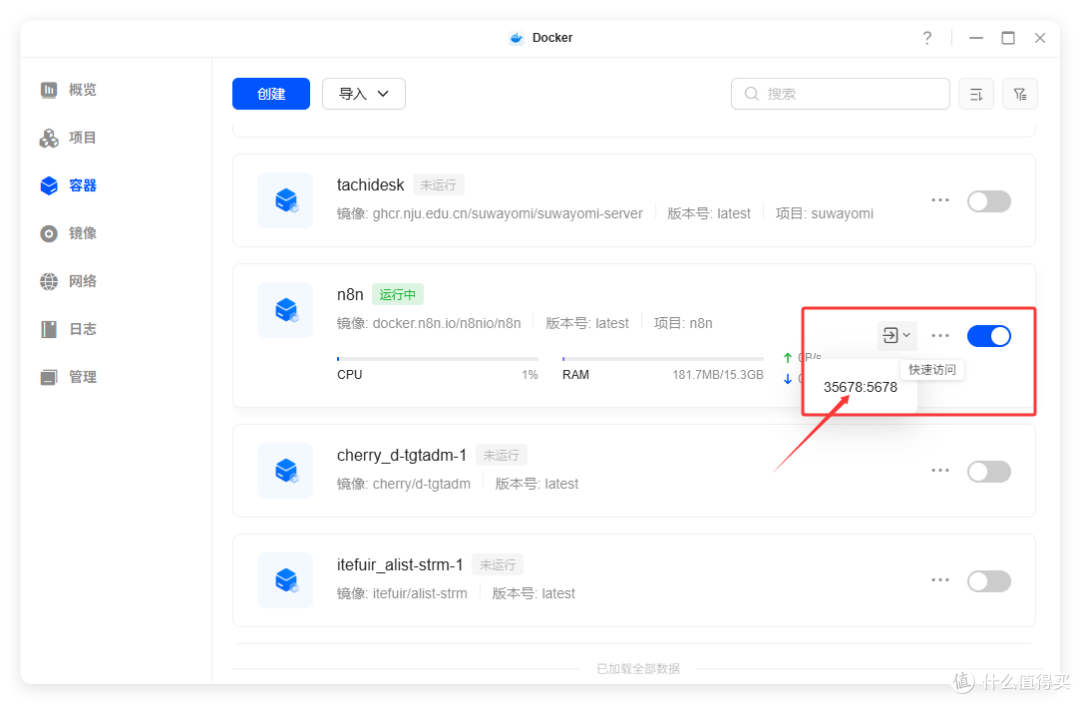The image size is (1080, 704).
Task: Click the itefuir_alist-strm-1 container cube icon
Action: 285,580
